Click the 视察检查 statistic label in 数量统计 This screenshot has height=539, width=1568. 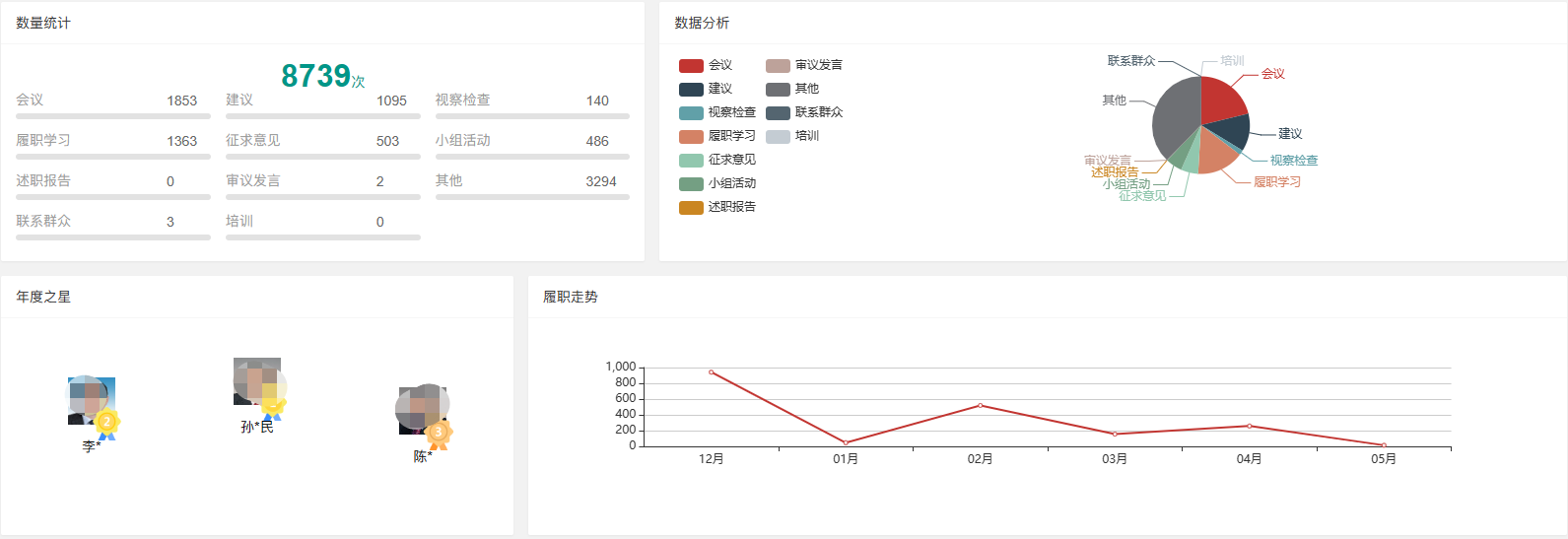click(463, 101)
